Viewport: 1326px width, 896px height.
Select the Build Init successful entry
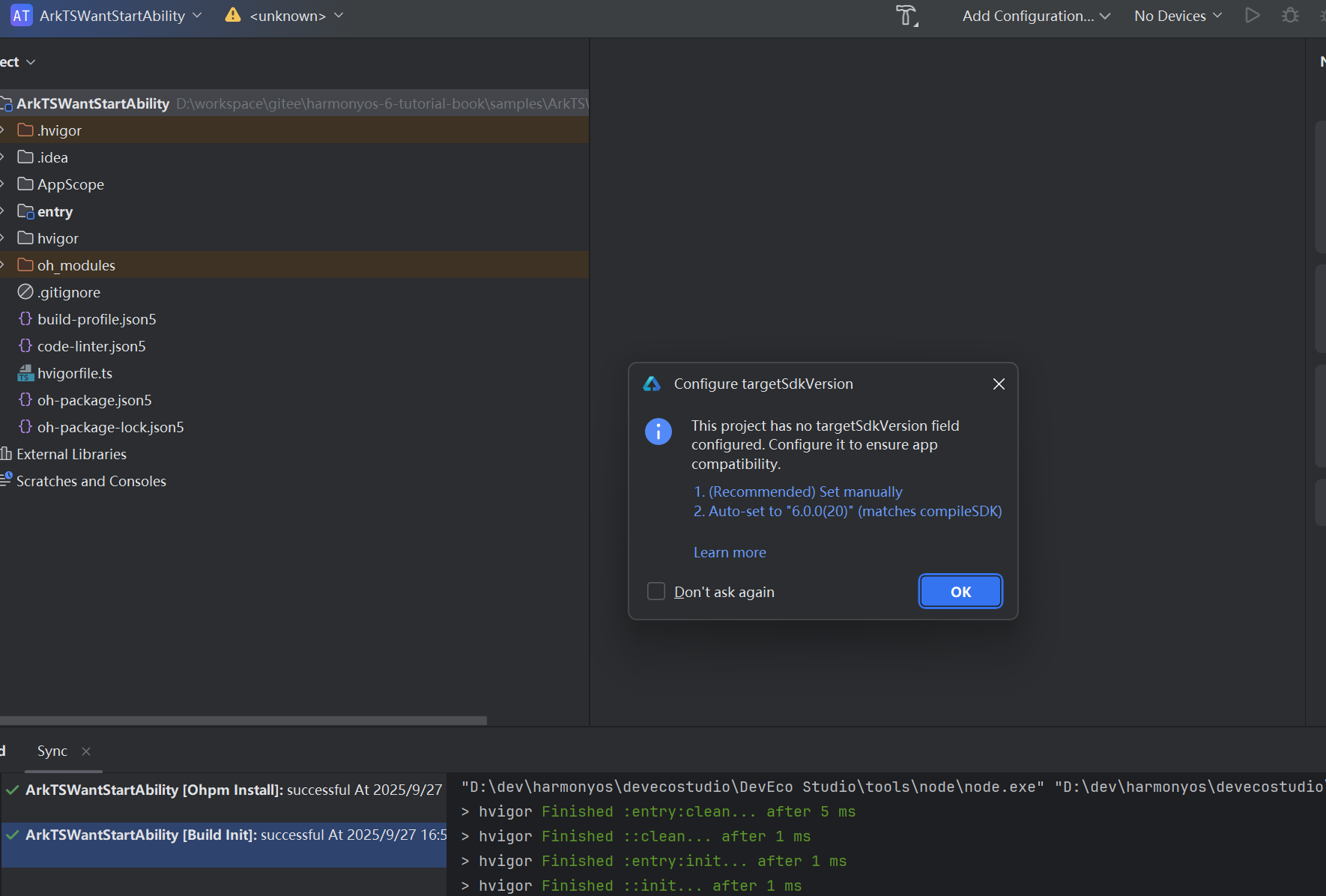click(225, 835)
